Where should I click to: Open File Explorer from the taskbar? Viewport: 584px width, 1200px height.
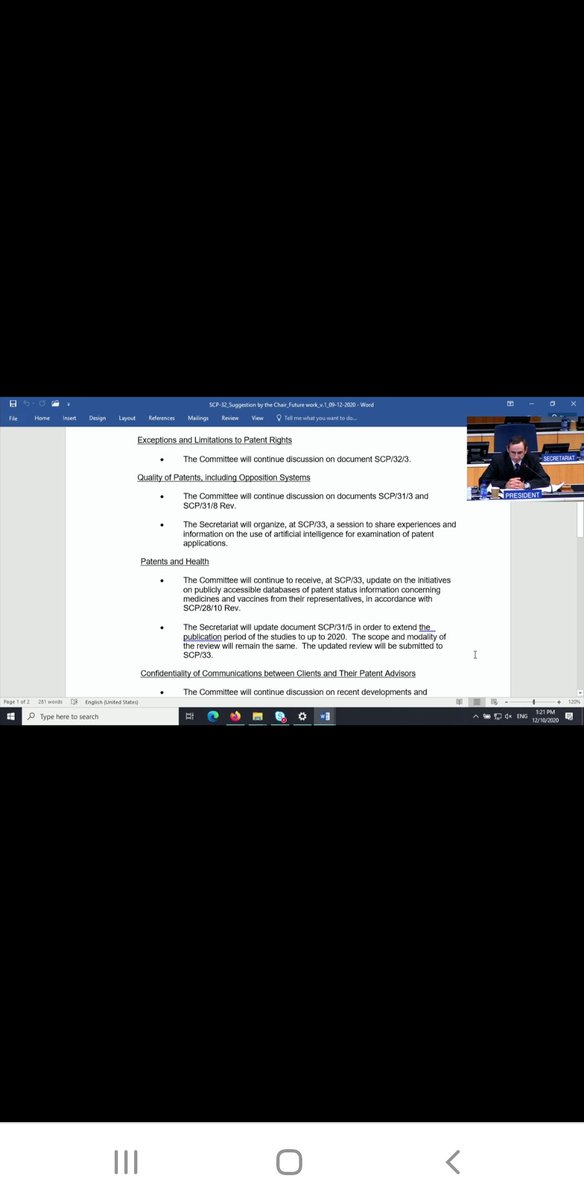[257, 716]
